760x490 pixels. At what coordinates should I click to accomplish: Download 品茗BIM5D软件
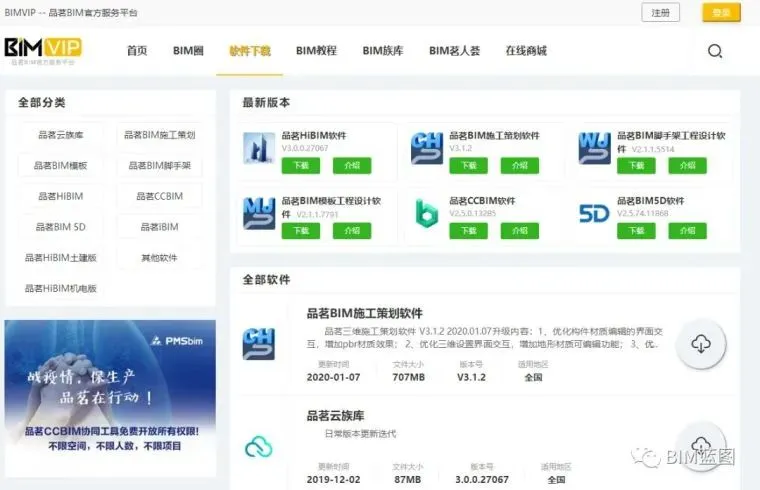pos(636,231)
